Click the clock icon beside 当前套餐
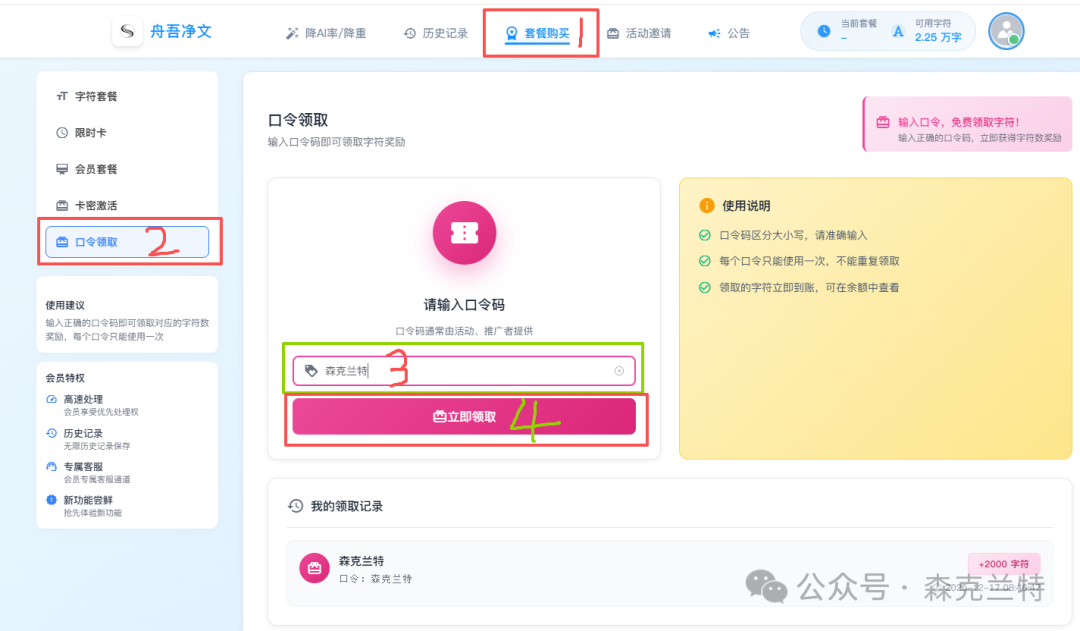 click(x=824, y=32)
